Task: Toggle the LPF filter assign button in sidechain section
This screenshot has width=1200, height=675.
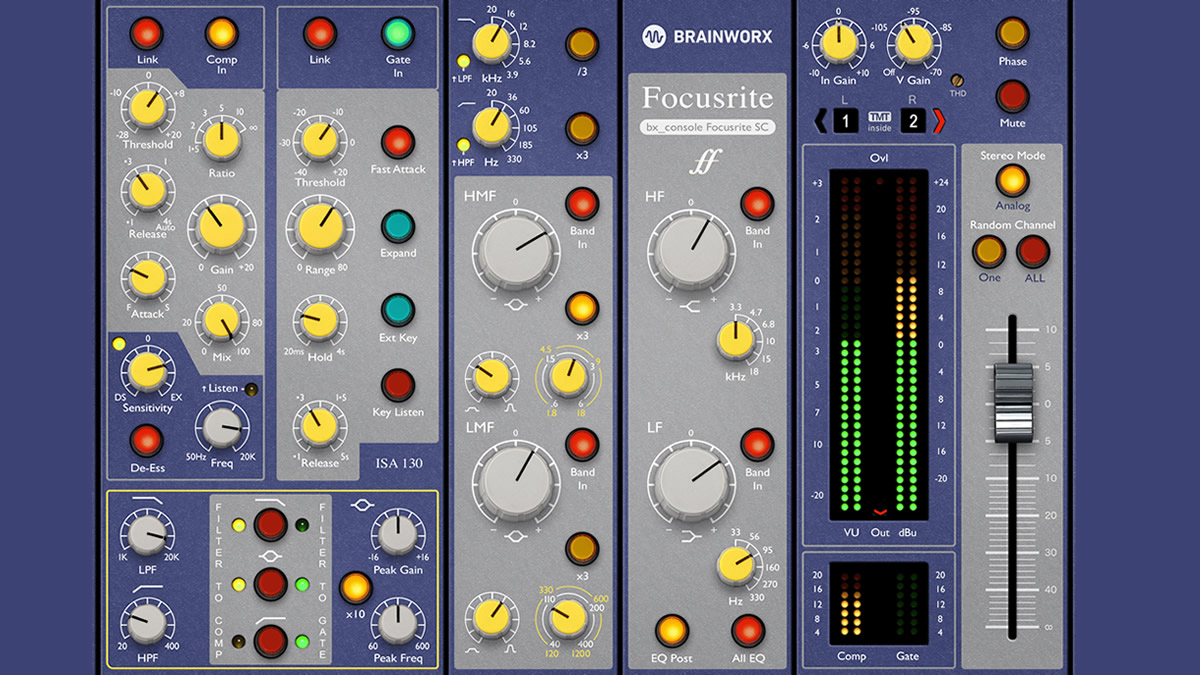Action: point(271,526)
